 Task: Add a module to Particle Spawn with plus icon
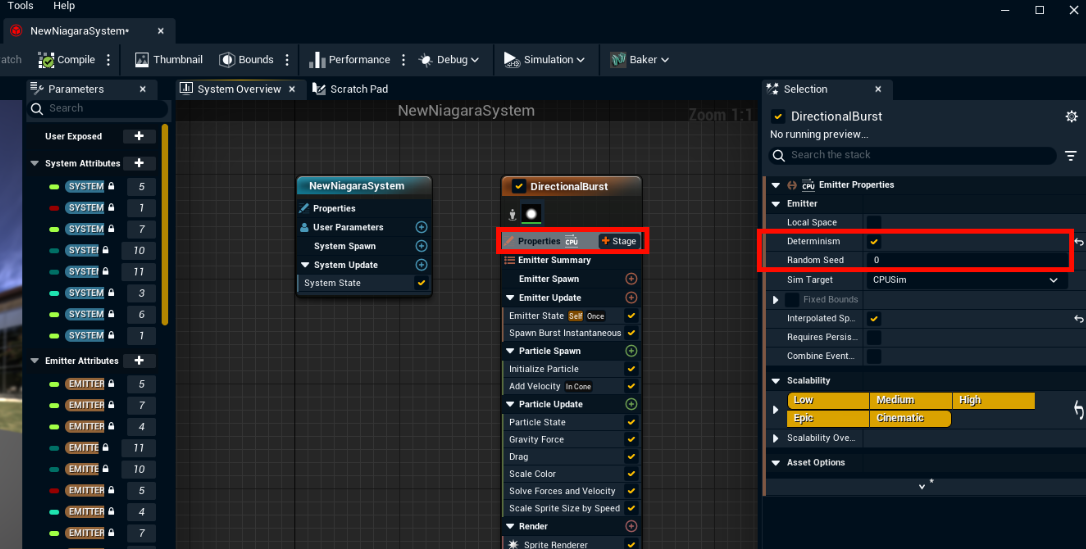[x=631, y=351]
